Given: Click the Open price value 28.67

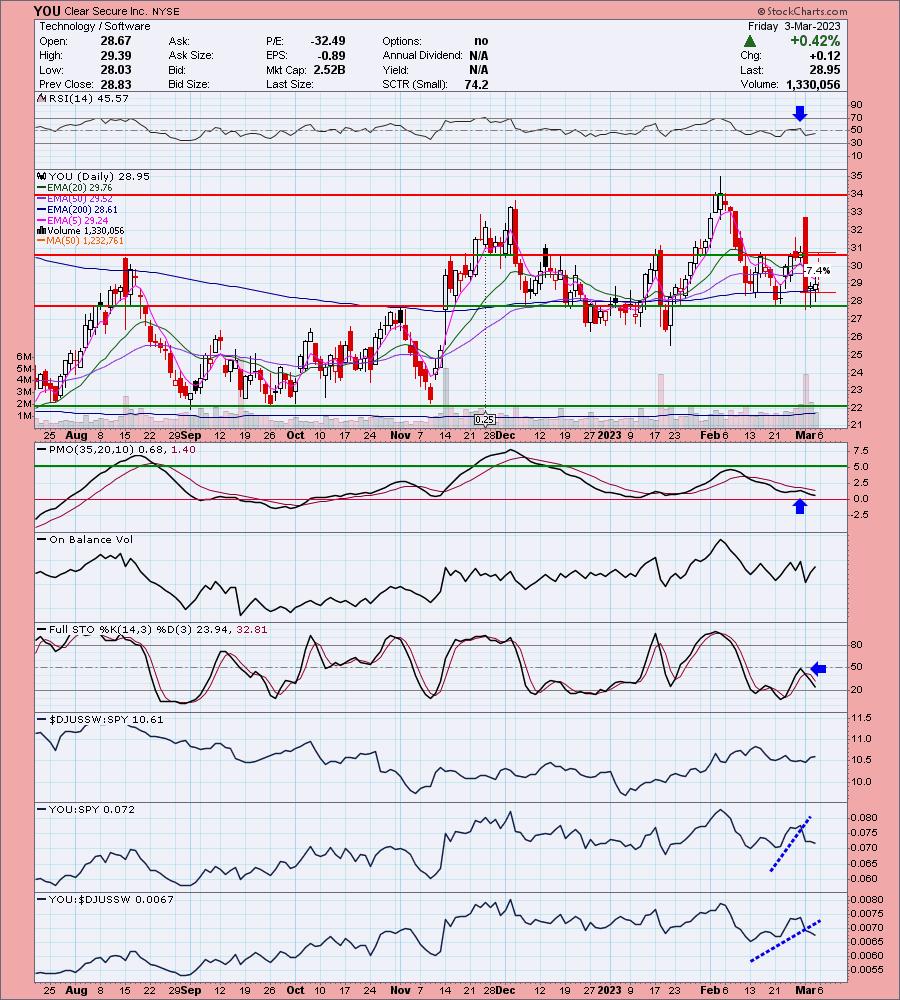Looking at the screenshot, I should (115, 41).
